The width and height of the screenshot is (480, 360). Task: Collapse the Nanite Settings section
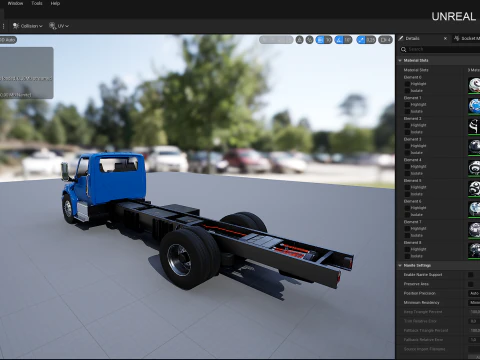click(400, 265)
